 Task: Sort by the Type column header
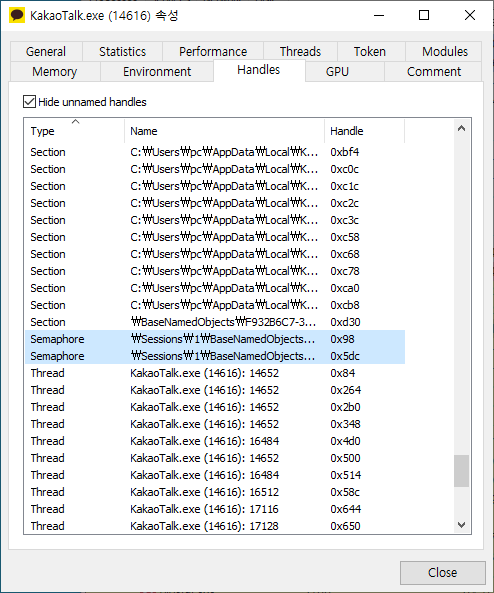(x=75, y=131)
